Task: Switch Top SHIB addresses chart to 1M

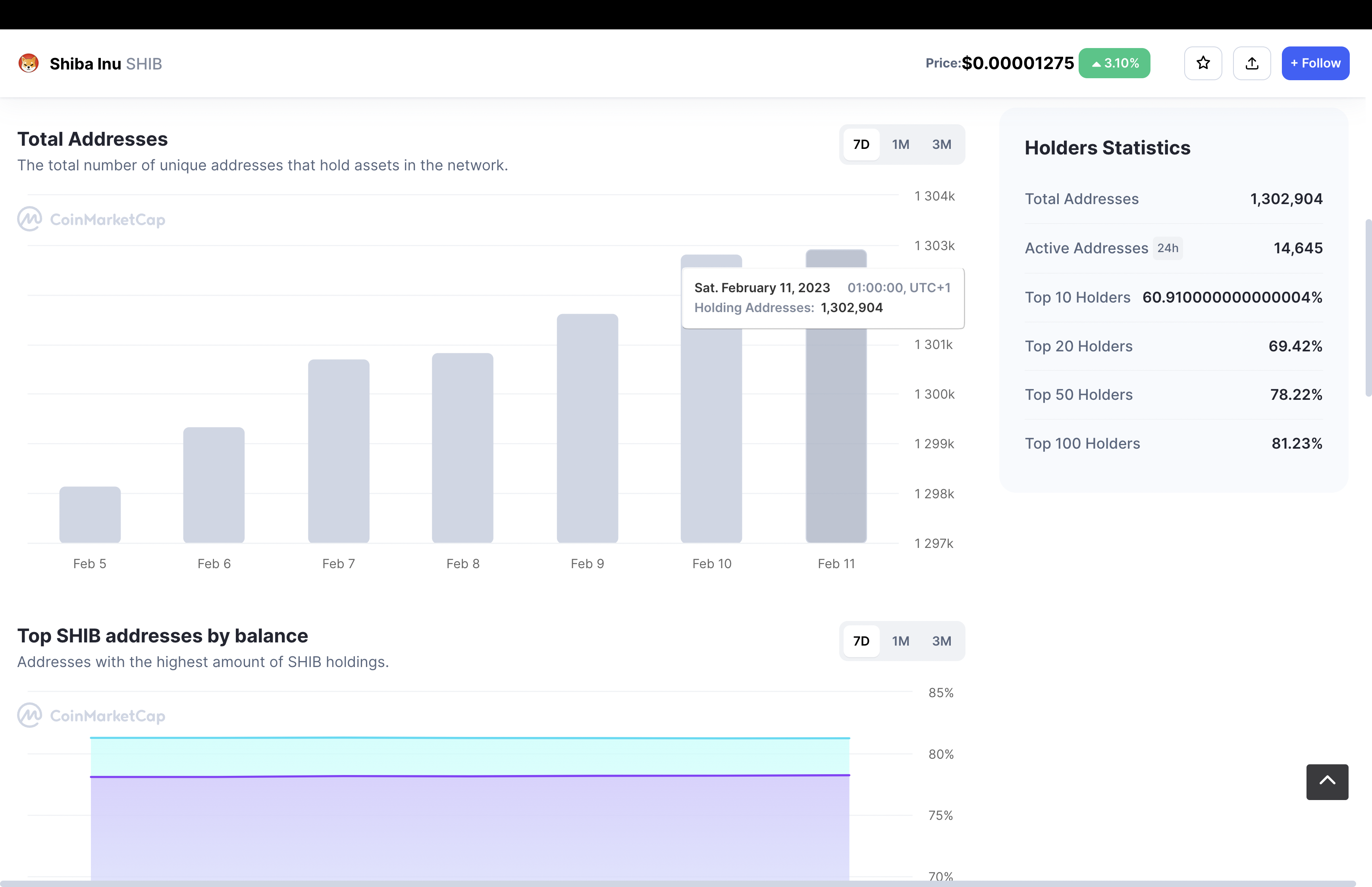Action: [x=900, y=641]
